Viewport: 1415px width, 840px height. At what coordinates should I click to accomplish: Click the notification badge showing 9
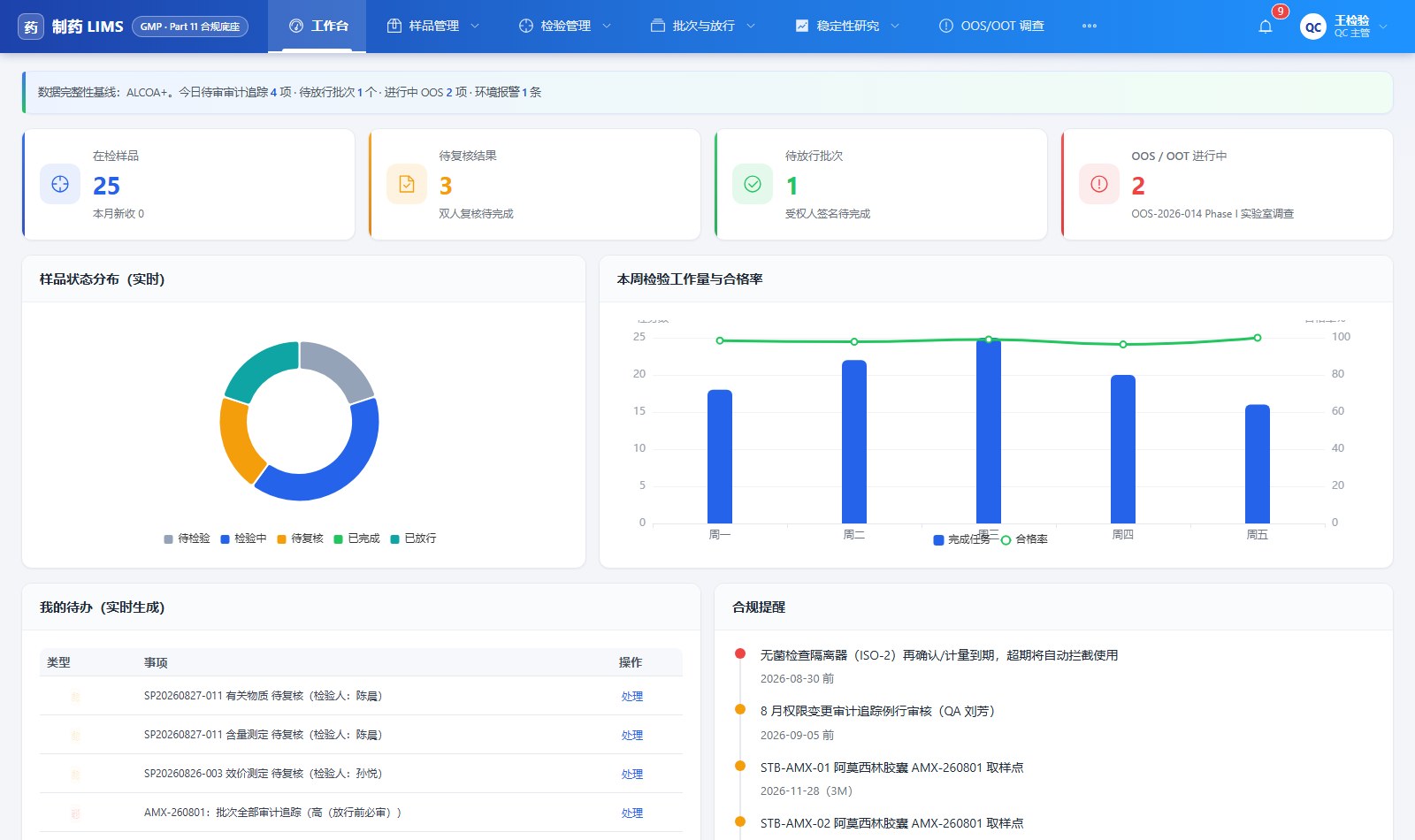(x=1280, y=11)
